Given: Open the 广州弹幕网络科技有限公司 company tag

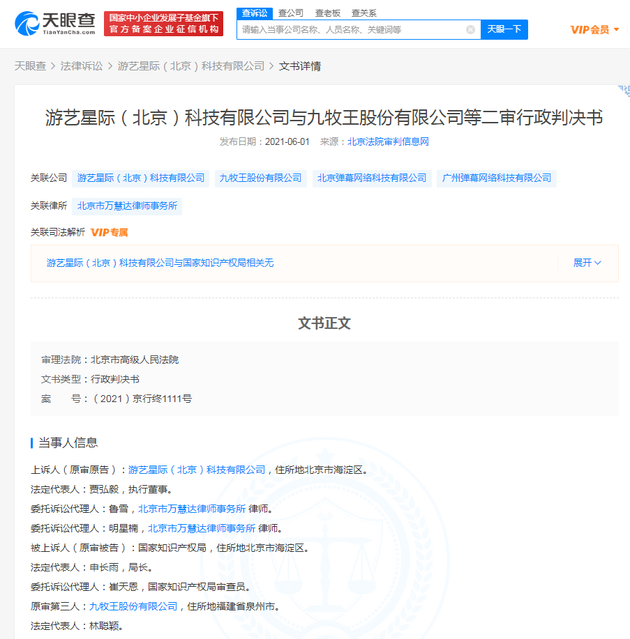Looking at the screenshot, I should point(496,178).
